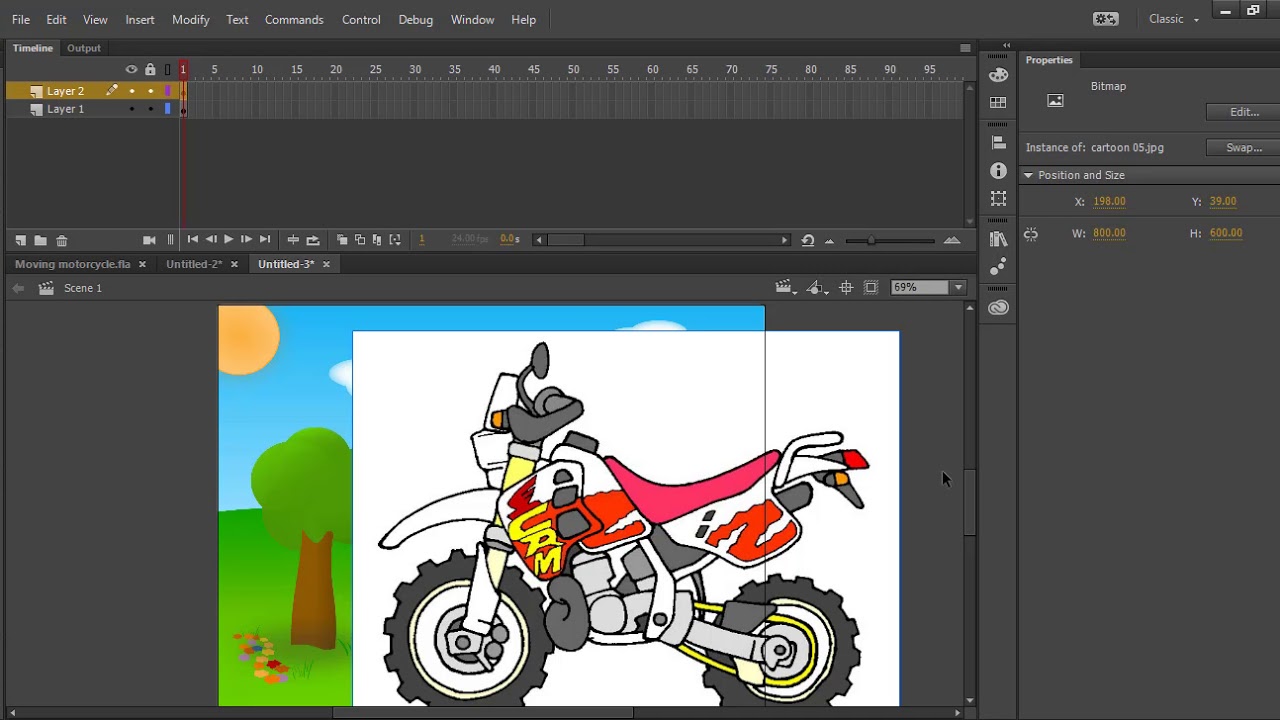The width and height of the screenshot is (1280, 720).
Task: Collapse the docked panel icons strip
Action: [1006, 46]
